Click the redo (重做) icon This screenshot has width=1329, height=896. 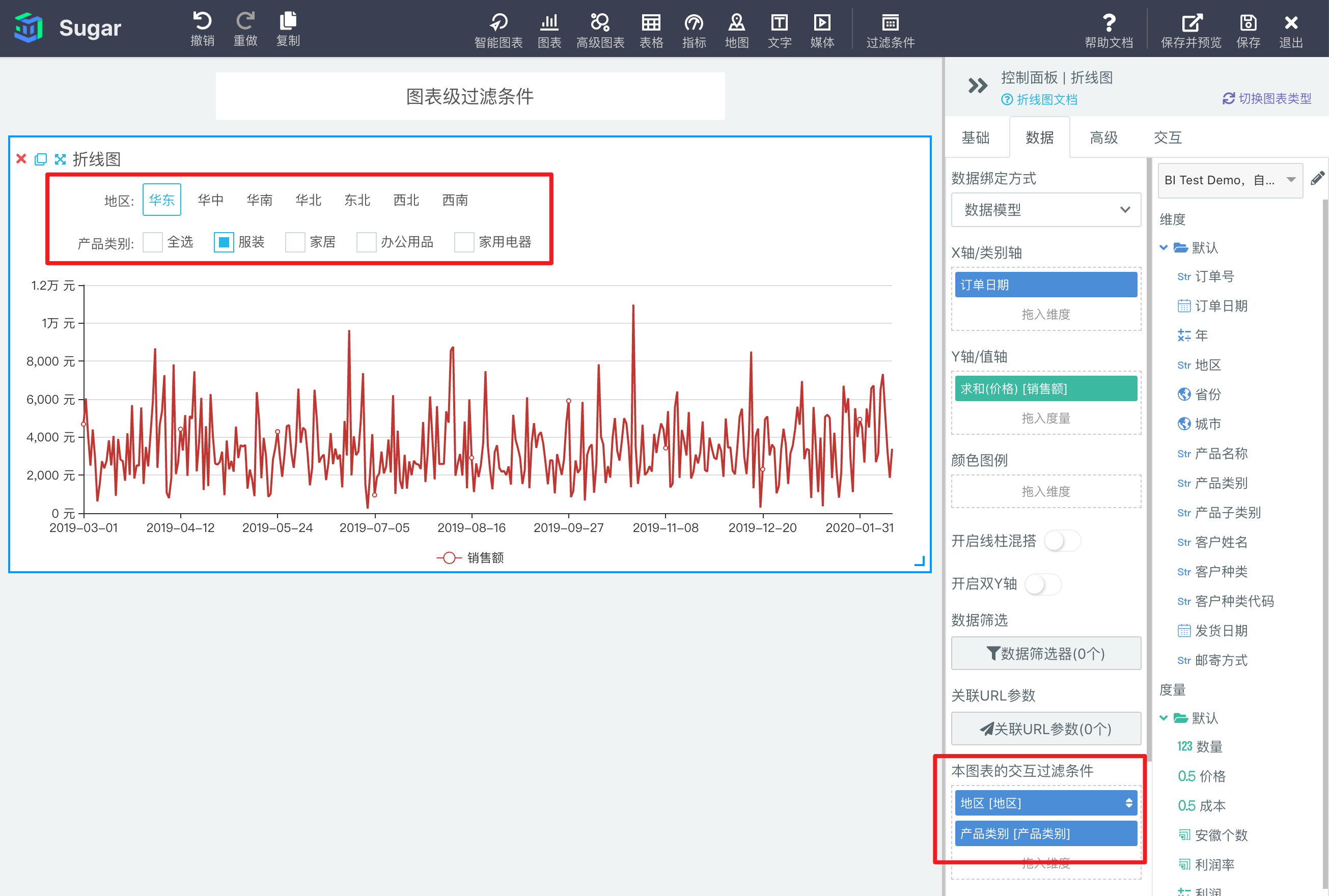click(245, 22)
